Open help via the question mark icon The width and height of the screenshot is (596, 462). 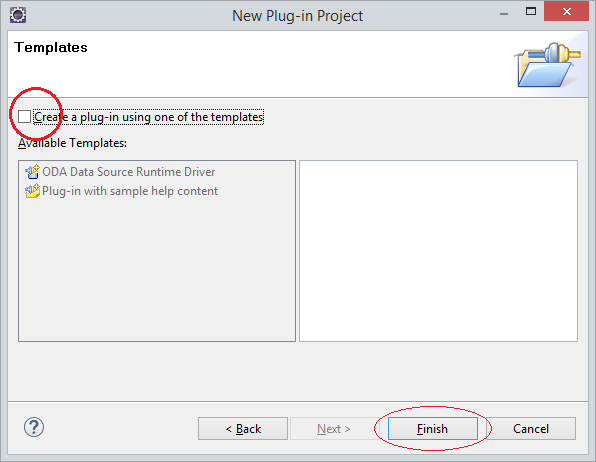34,427
